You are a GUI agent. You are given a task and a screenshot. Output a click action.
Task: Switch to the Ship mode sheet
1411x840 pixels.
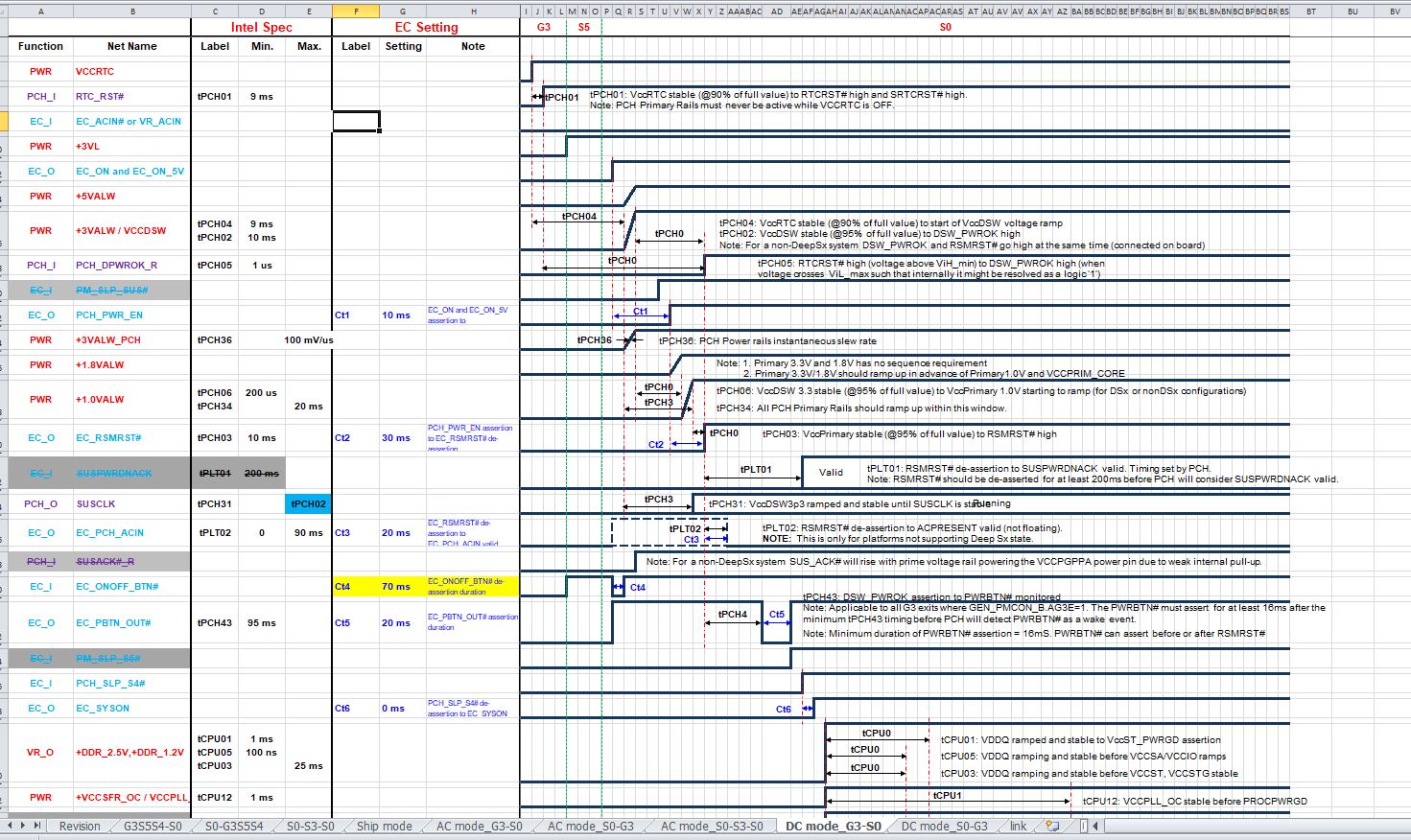coord(384,827)
